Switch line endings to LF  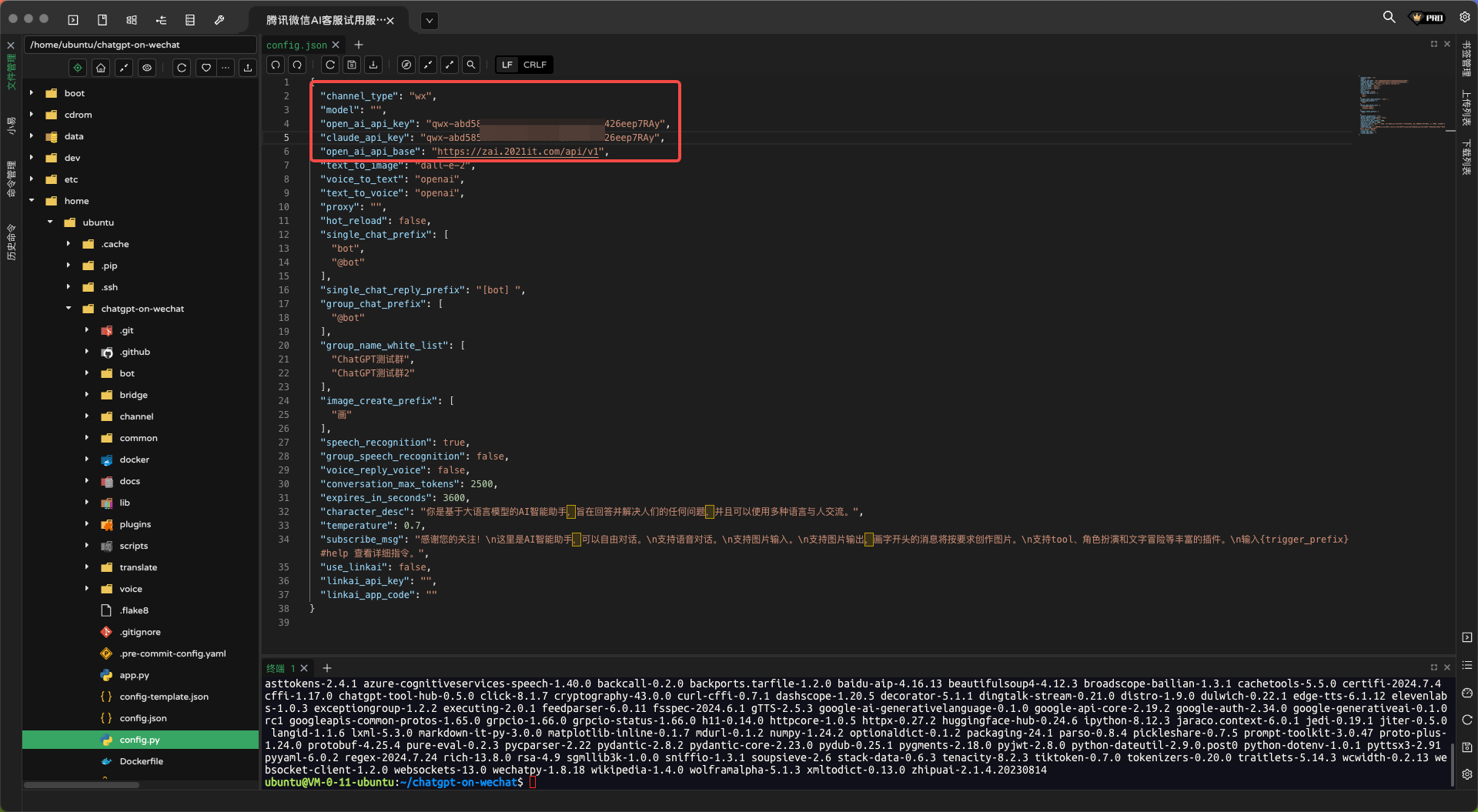[x=507, y=65]
